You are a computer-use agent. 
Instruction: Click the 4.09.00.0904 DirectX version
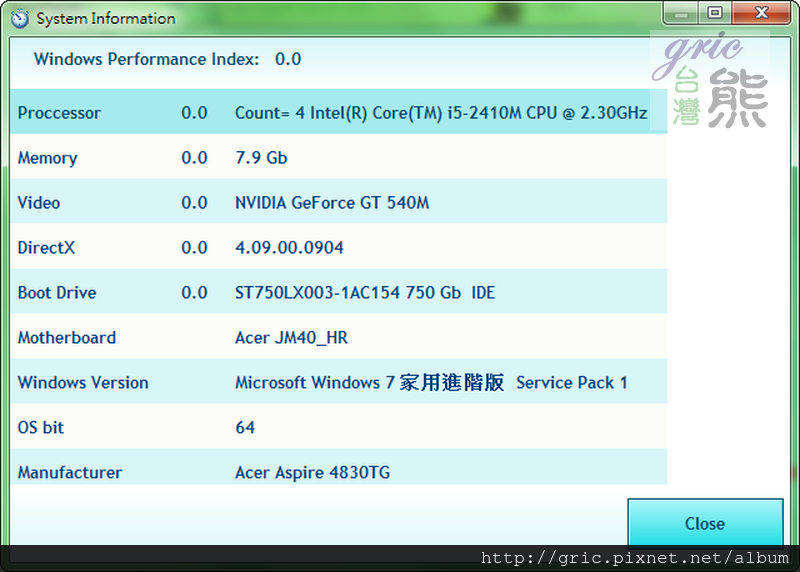pos(289,247)
